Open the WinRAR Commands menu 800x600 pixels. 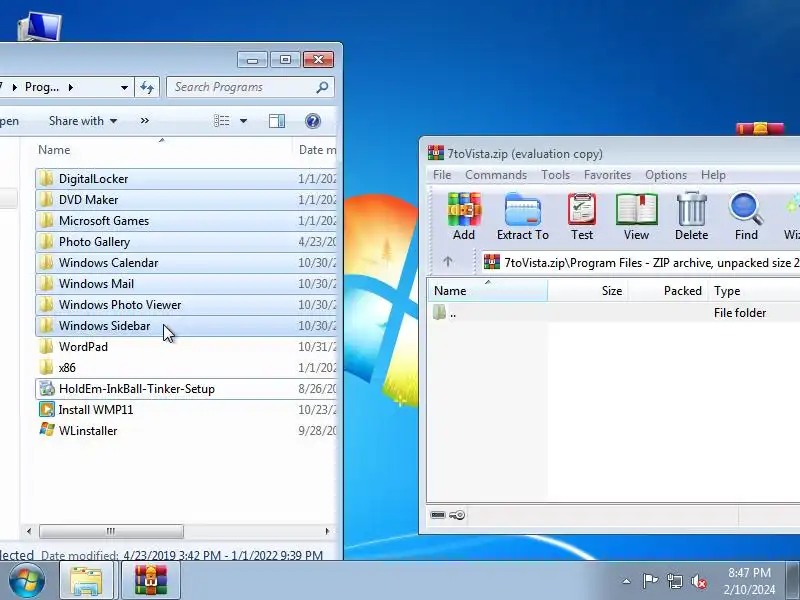pyautogui.click(x=496, y=175)
